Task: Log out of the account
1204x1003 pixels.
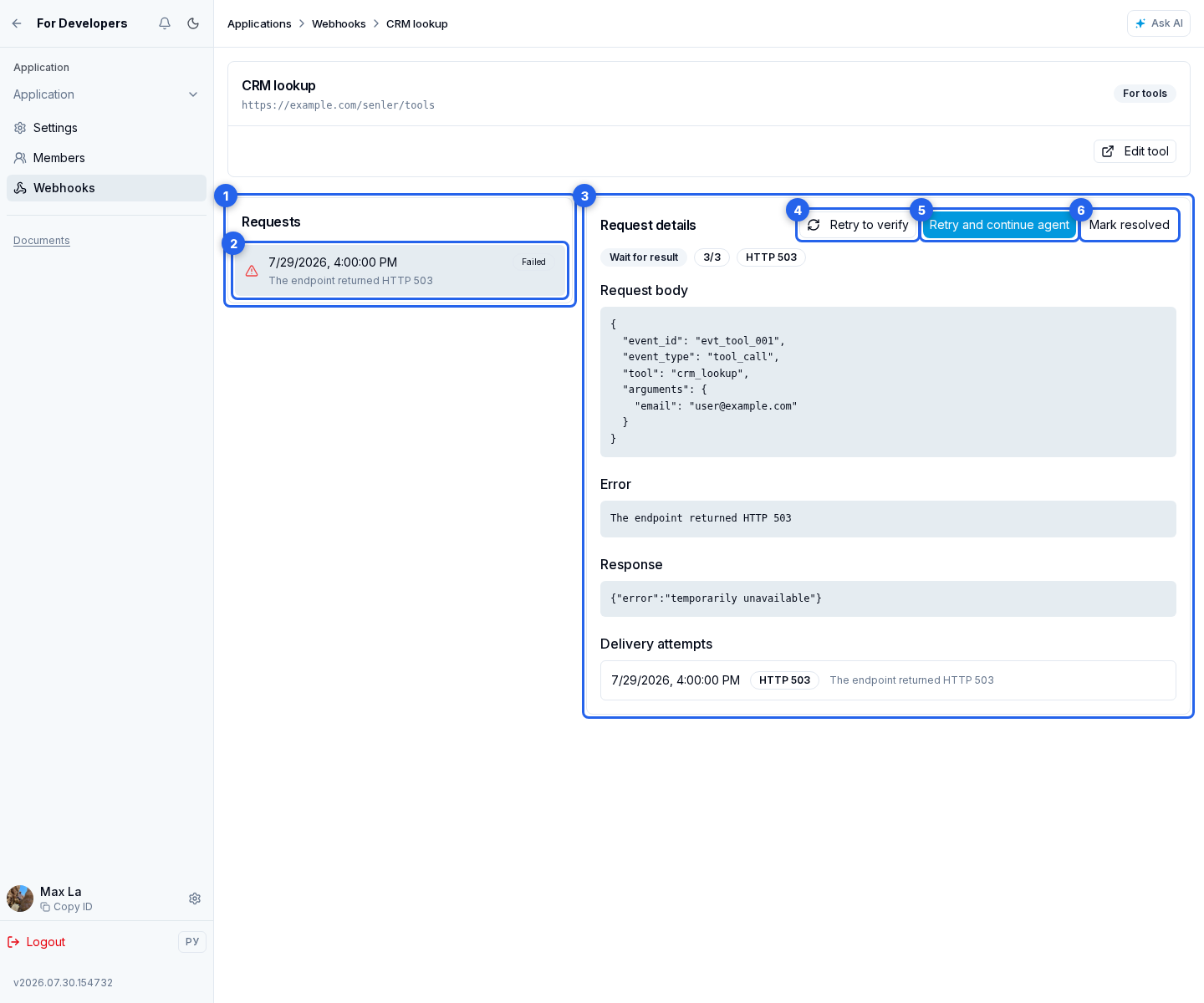Action: pyautogui.click(x=37, y=942)
